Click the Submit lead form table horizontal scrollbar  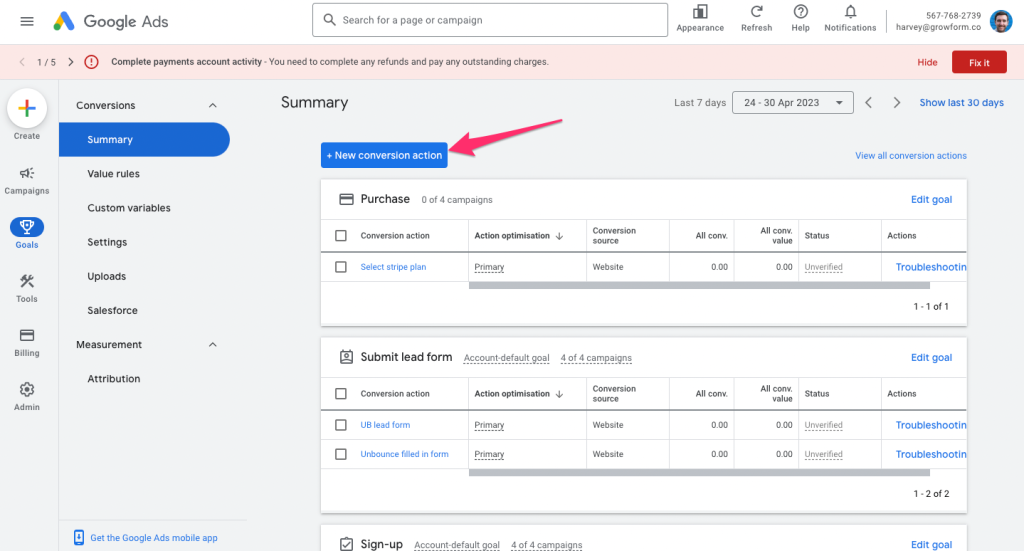click(699, 473)
